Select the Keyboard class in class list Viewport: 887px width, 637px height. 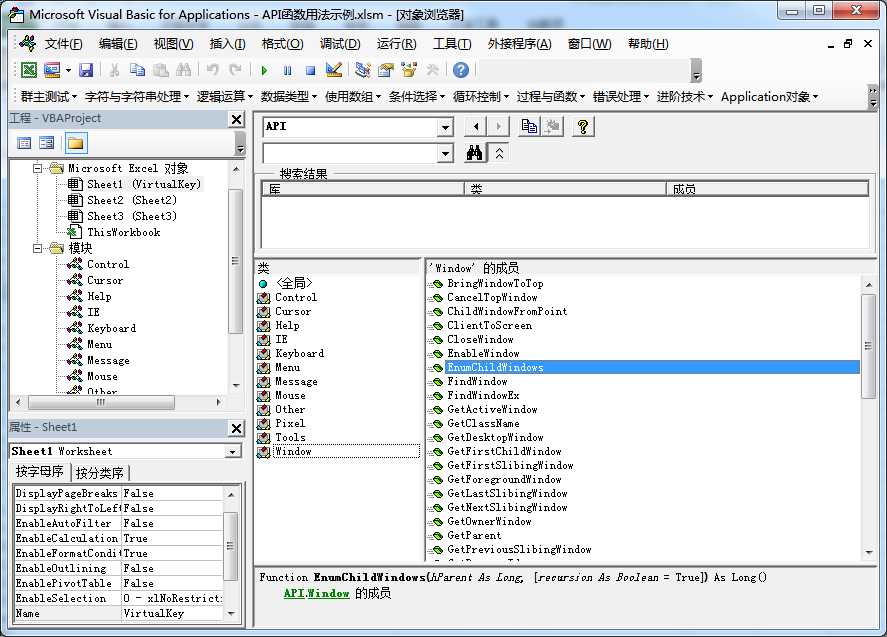coord(299,354)
